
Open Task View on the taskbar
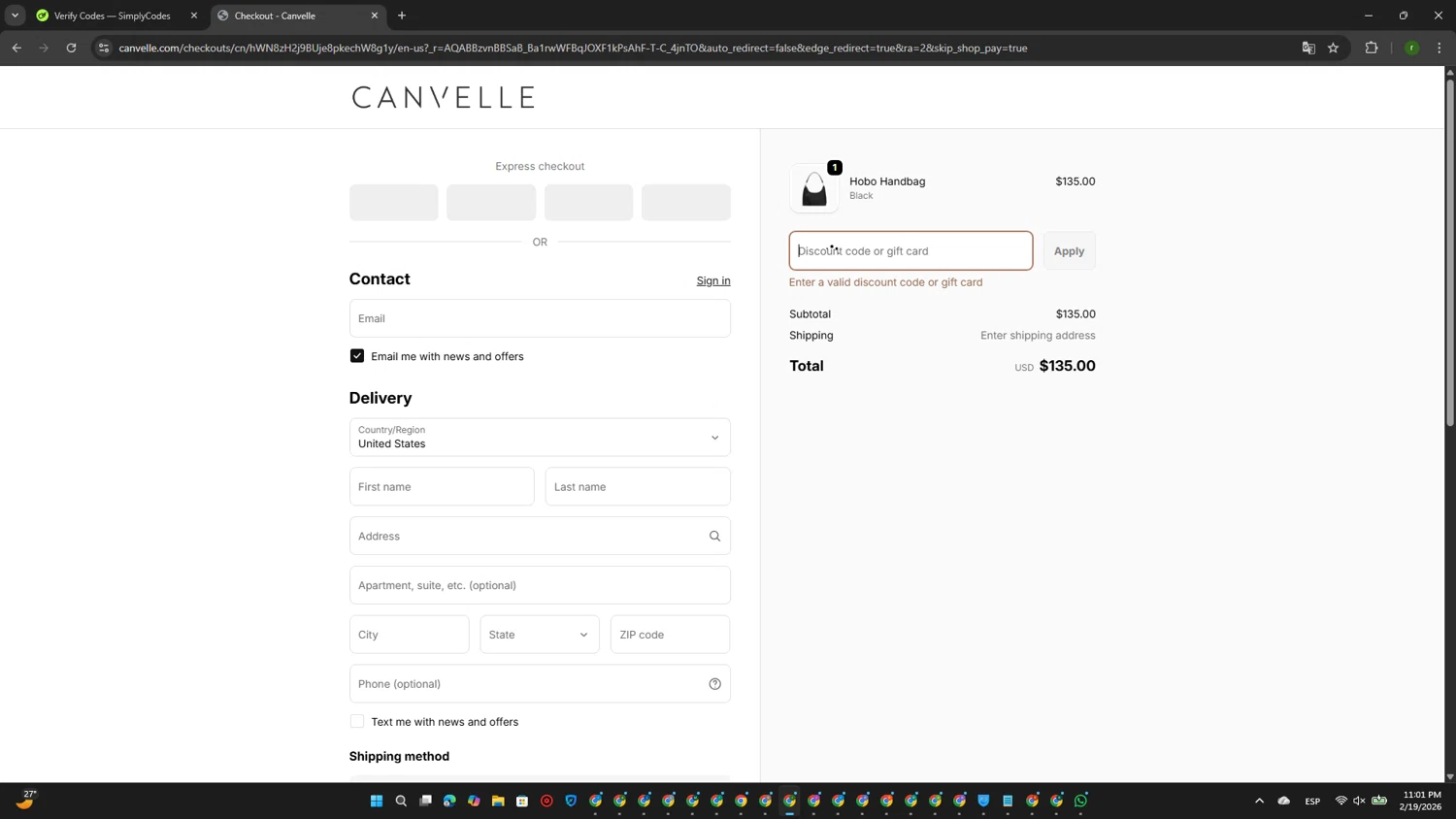425,801
